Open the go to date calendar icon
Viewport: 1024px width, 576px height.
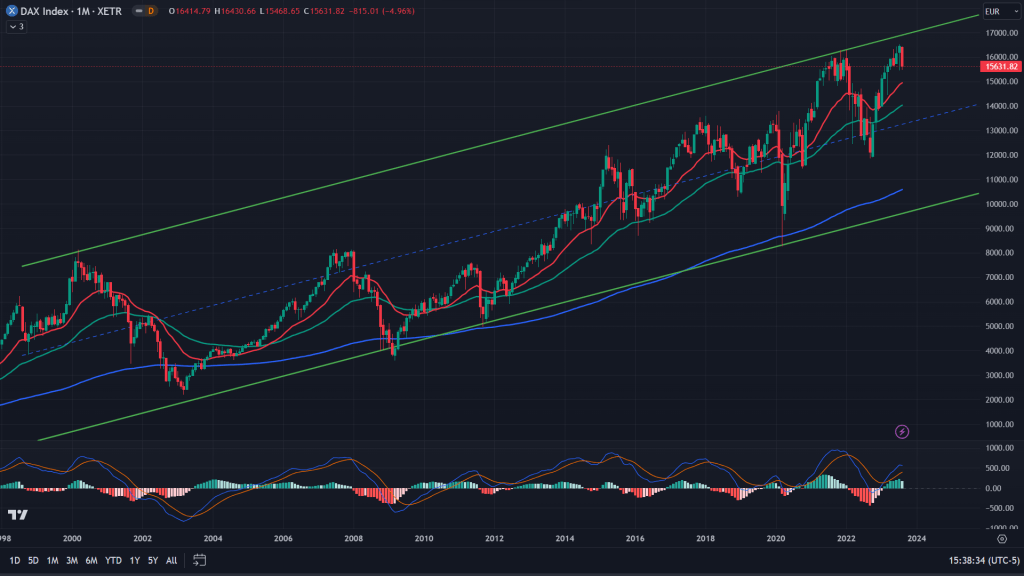pyautogui.click(x=200, y=560)
